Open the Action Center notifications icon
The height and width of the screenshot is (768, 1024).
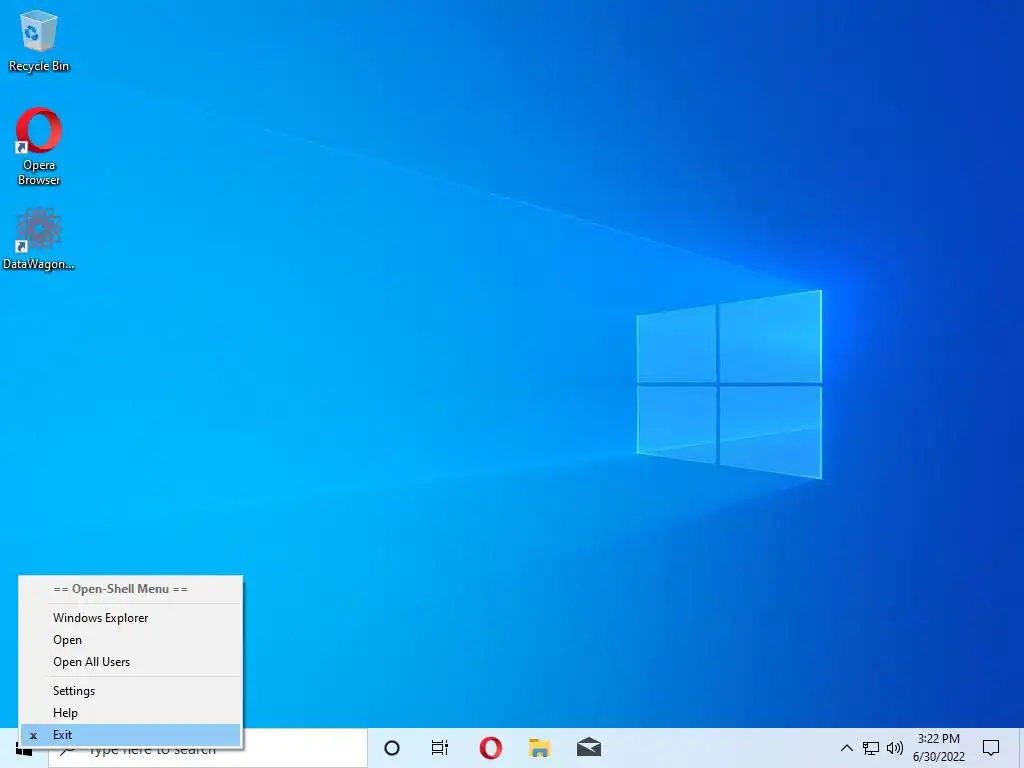pos(991,748)
